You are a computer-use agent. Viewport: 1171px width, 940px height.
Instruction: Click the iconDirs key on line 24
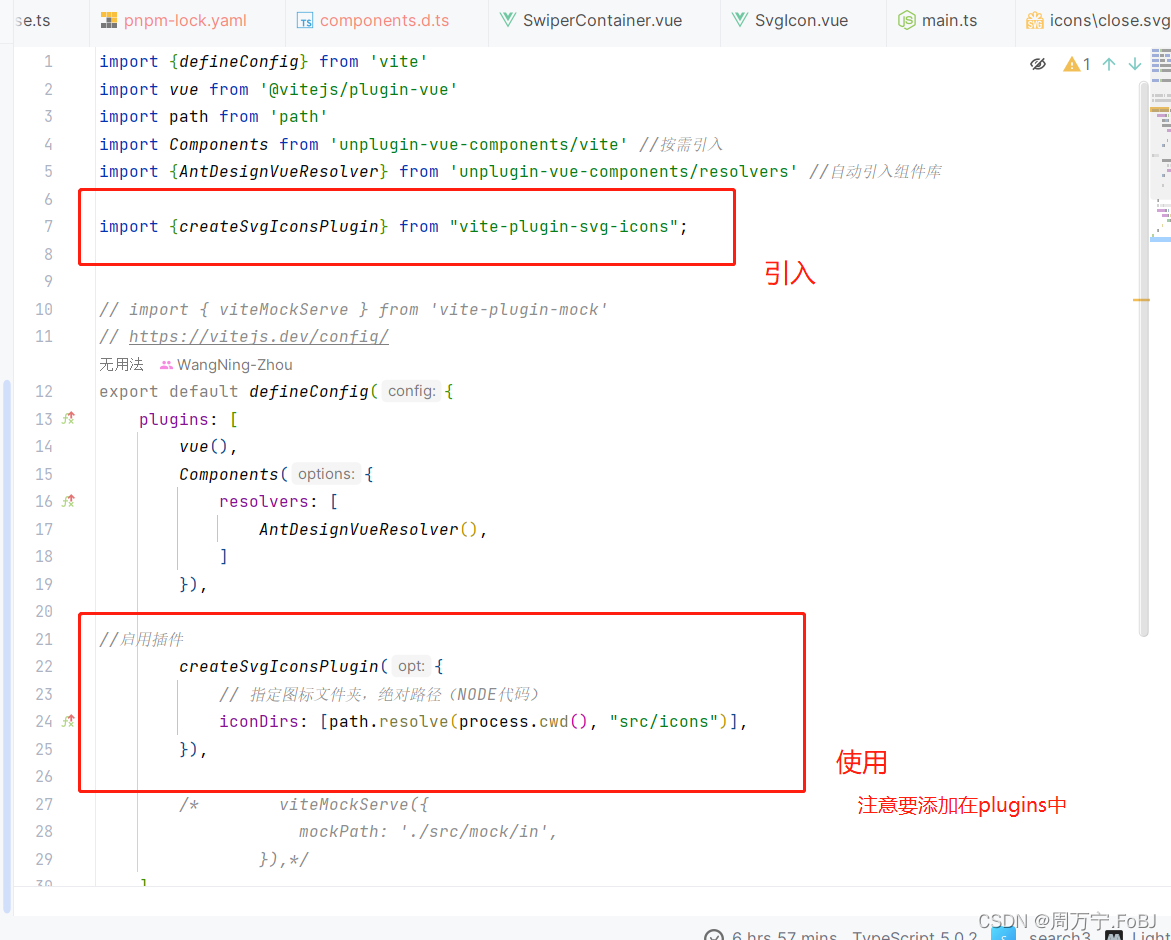point(258,721)
